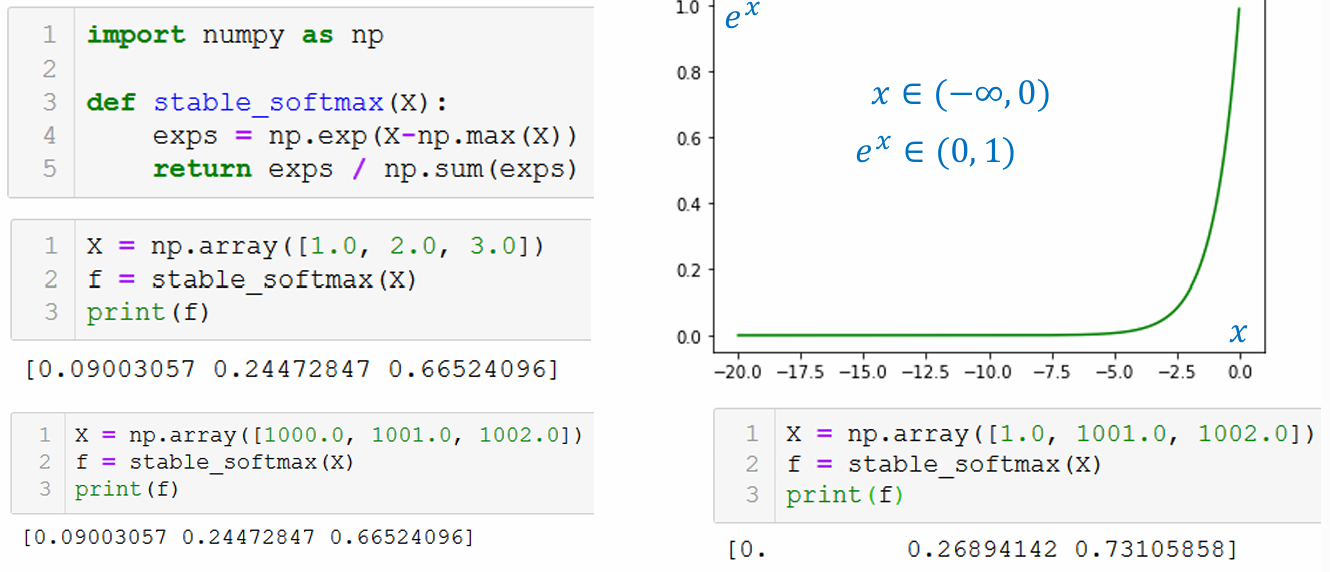Click the '0.8' y-axis tick label
Screen dimensions: 1330x572
point(689,72)
